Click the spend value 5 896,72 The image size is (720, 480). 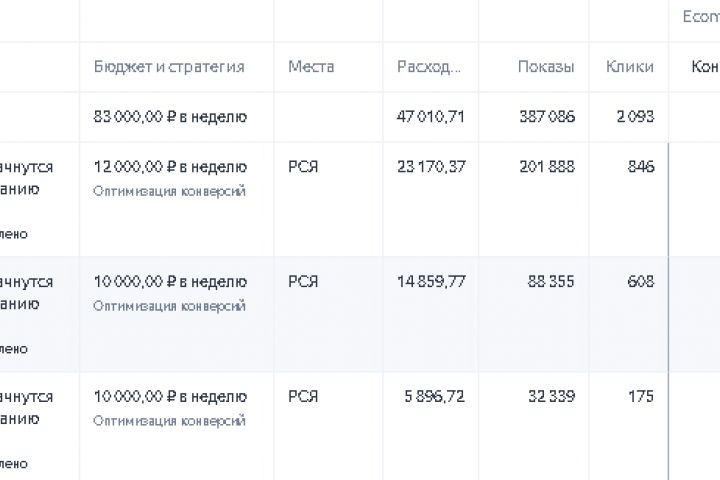434,397
